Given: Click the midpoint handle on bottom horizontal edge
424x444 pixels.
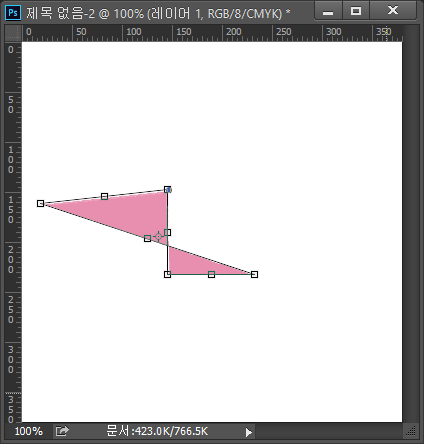Looking at the screenshot, I should [211, 274].
